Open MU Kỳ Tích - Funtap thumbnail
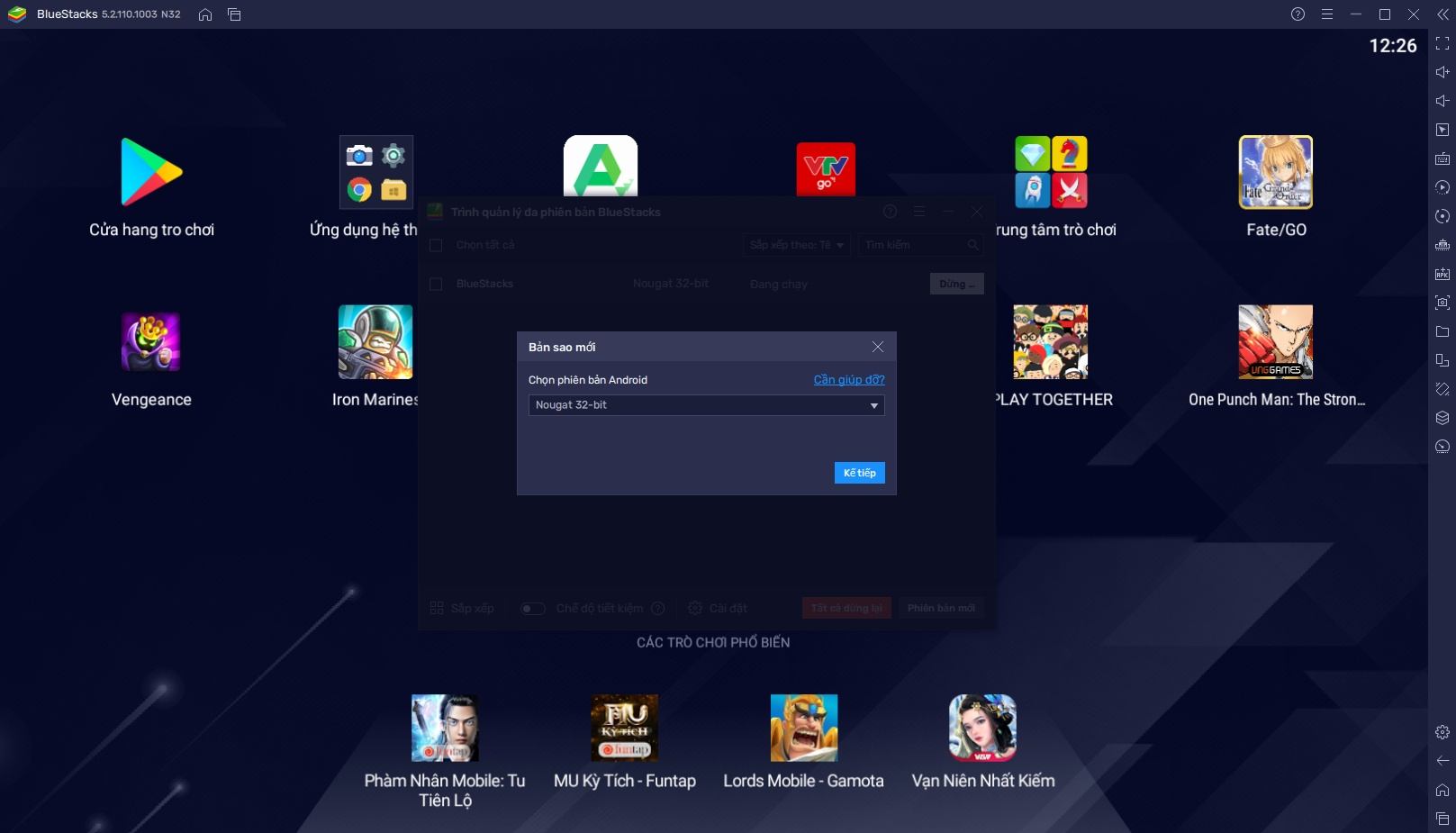The width and height of the screenshot is (1456, 833). click(624, 728)
